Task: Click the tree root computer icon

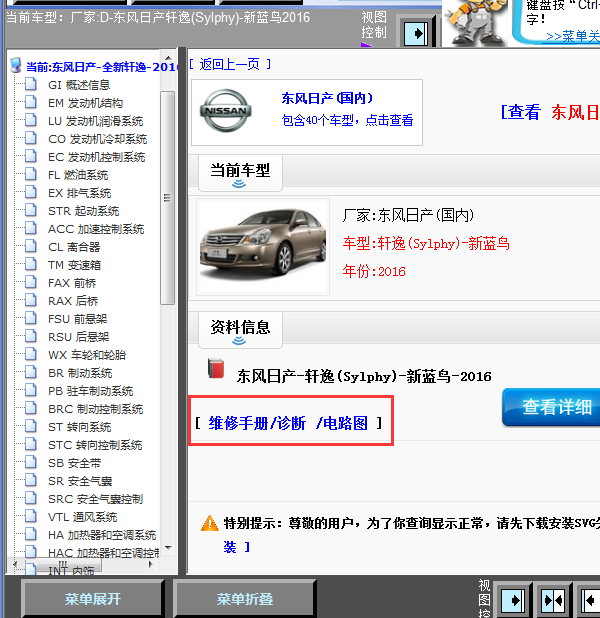Action: 16,65
